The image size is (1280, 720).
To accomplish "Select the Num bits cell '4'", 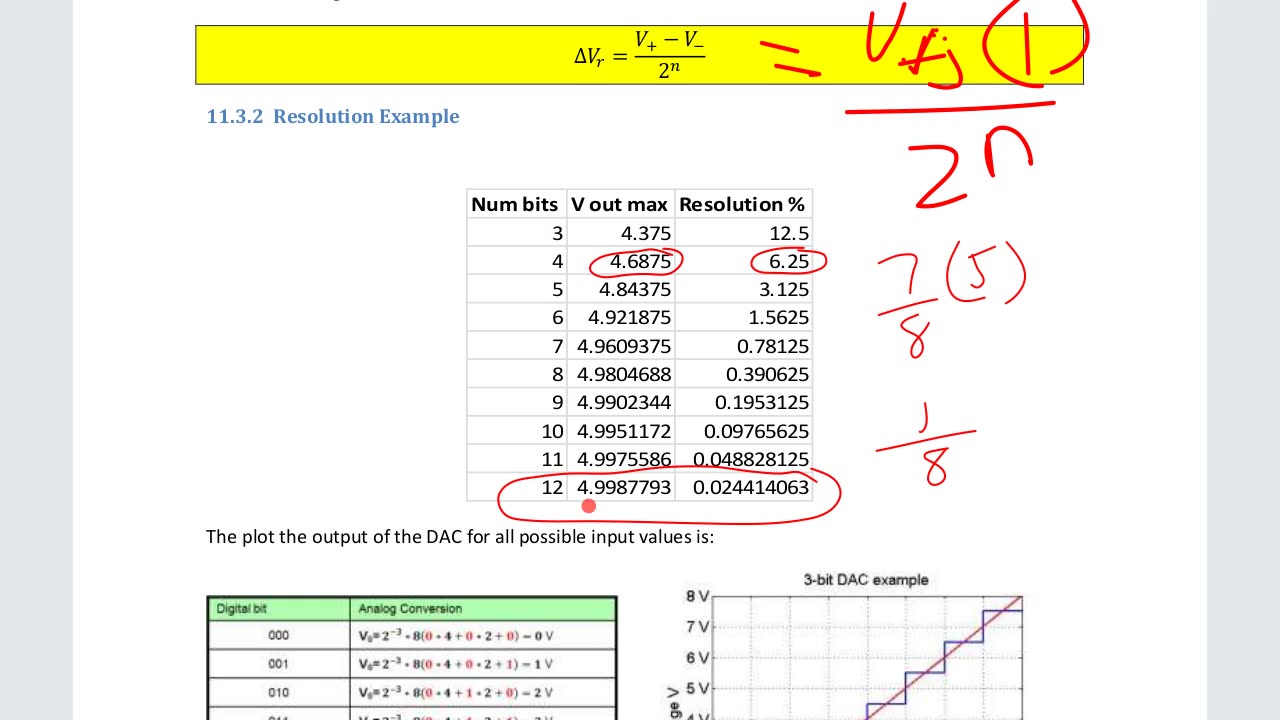I will (x=558, y=261).
